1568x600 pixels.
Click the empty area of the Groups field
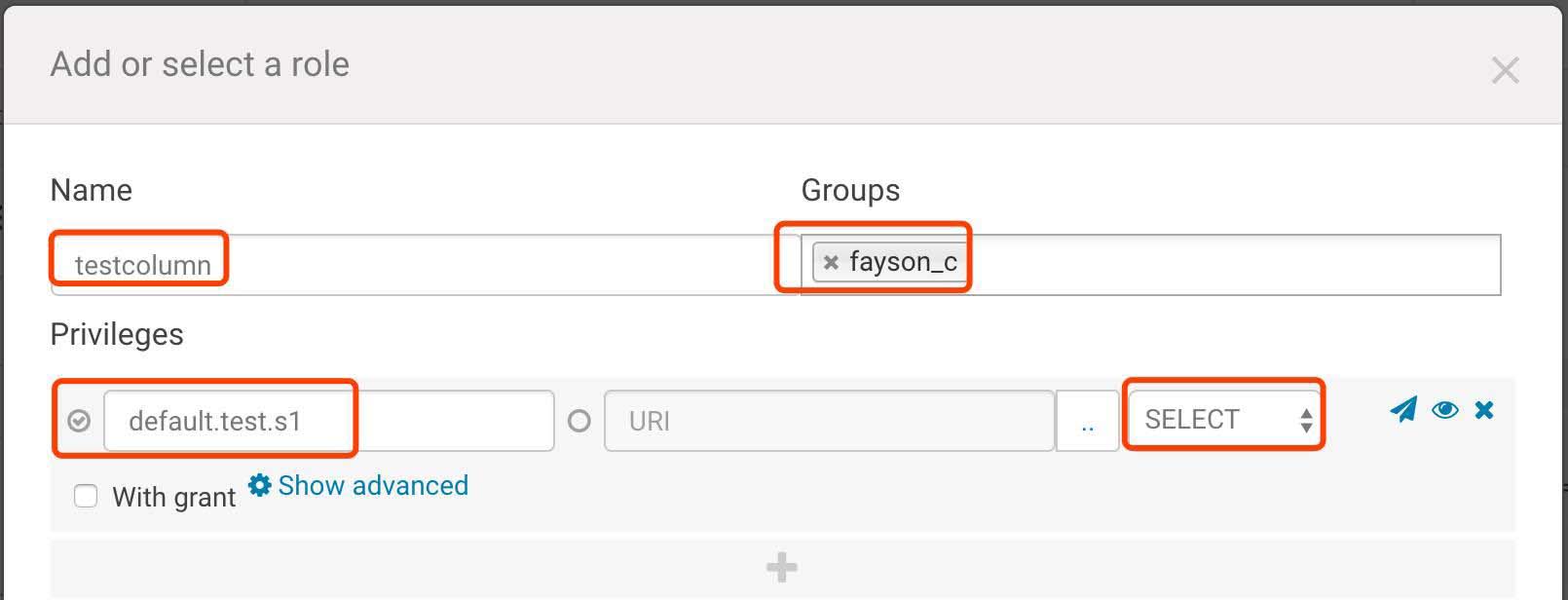(x=1227, y=264)
